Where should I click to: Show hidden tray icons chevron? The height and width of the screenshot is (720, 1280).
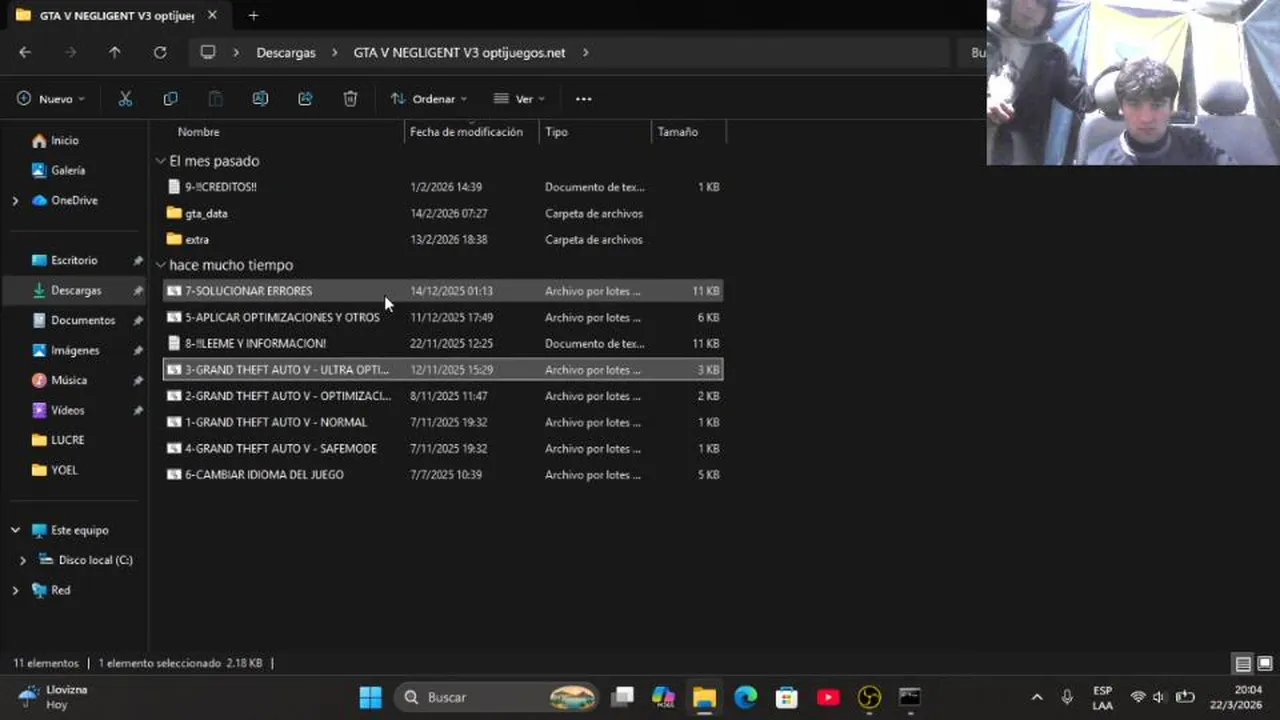[1037, 697]
